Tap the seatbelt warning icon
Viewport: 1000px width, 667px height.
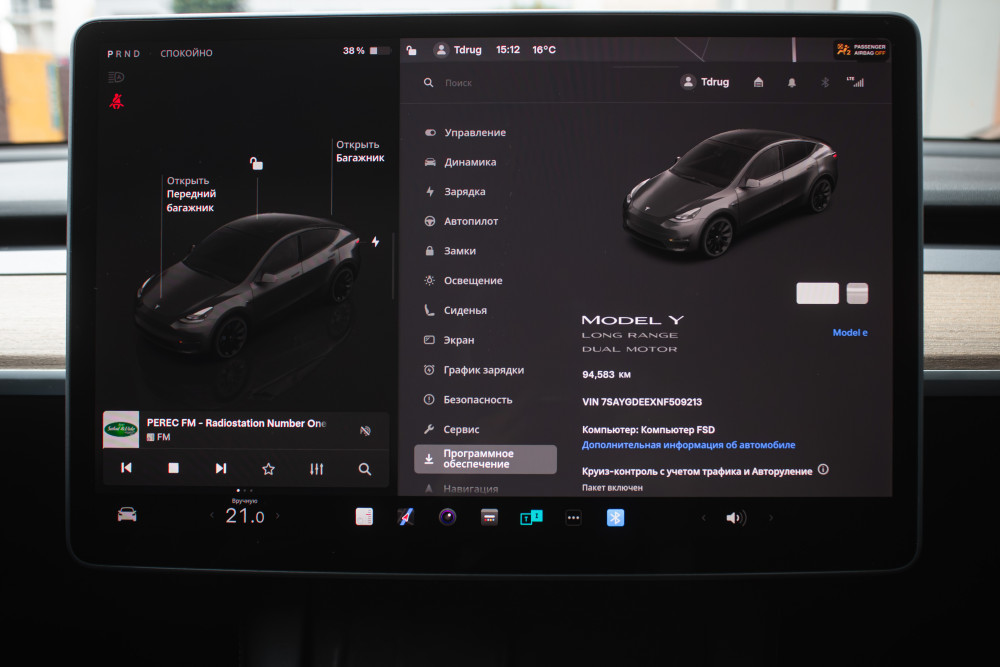click(x=117, y=101)
